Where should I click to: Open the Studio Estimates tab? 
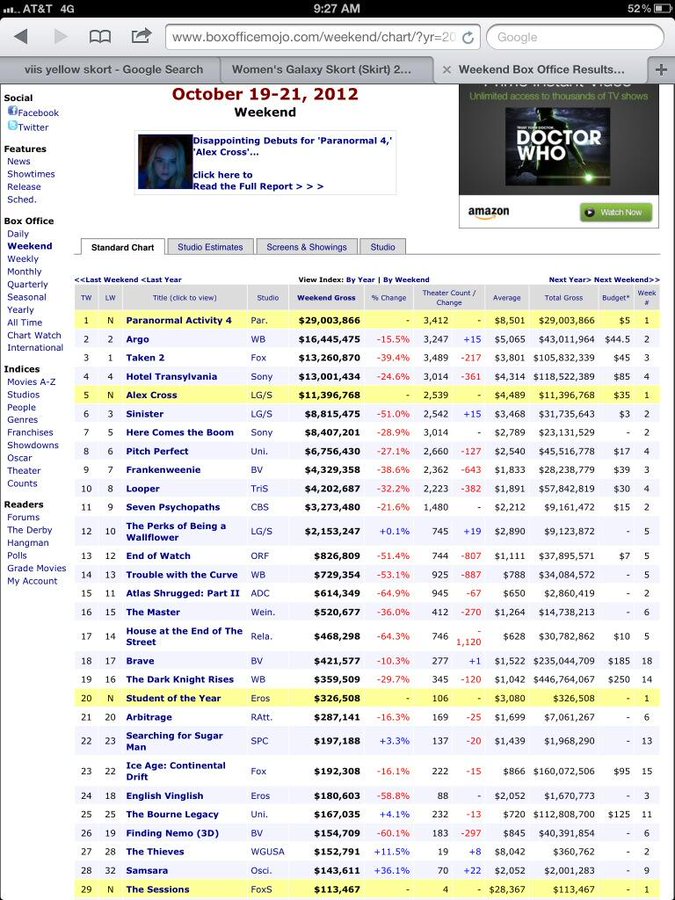pyautogui.click(x=210, y=247)
